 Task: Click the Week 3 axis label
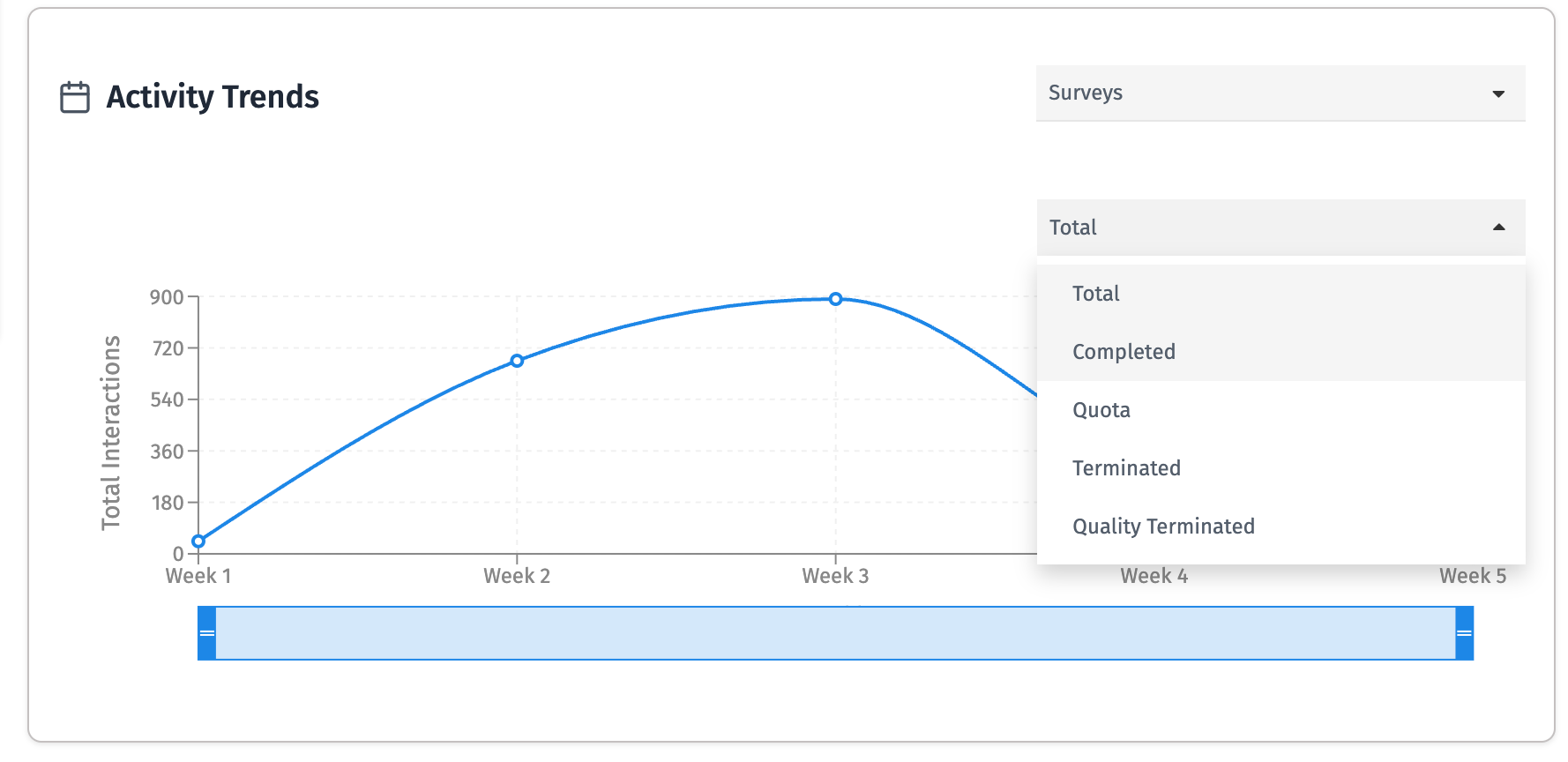[x=835, y=577]
